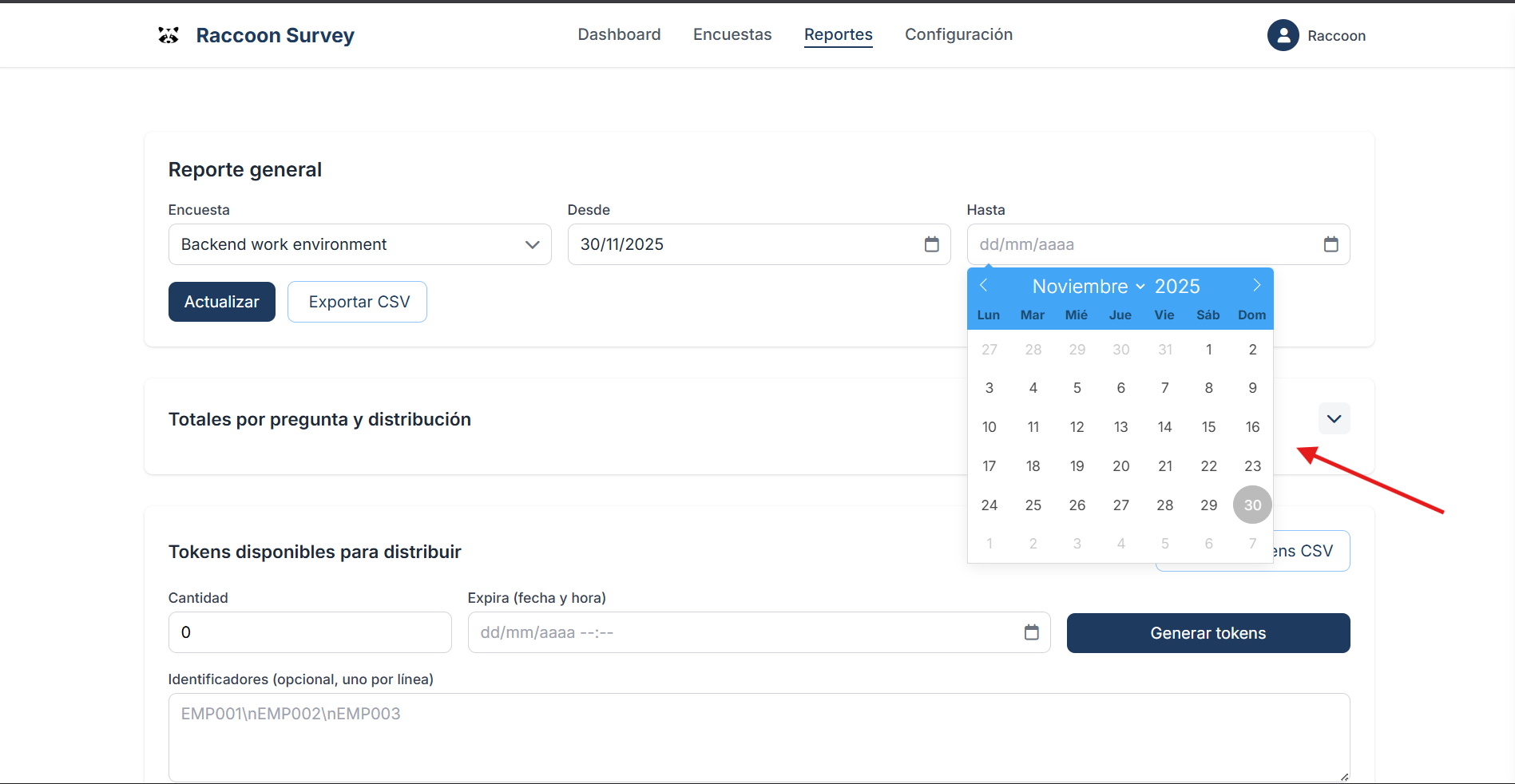Select November 15 in the calendar
This screenshot has height=784, width=1515.
click(1208, 427)
